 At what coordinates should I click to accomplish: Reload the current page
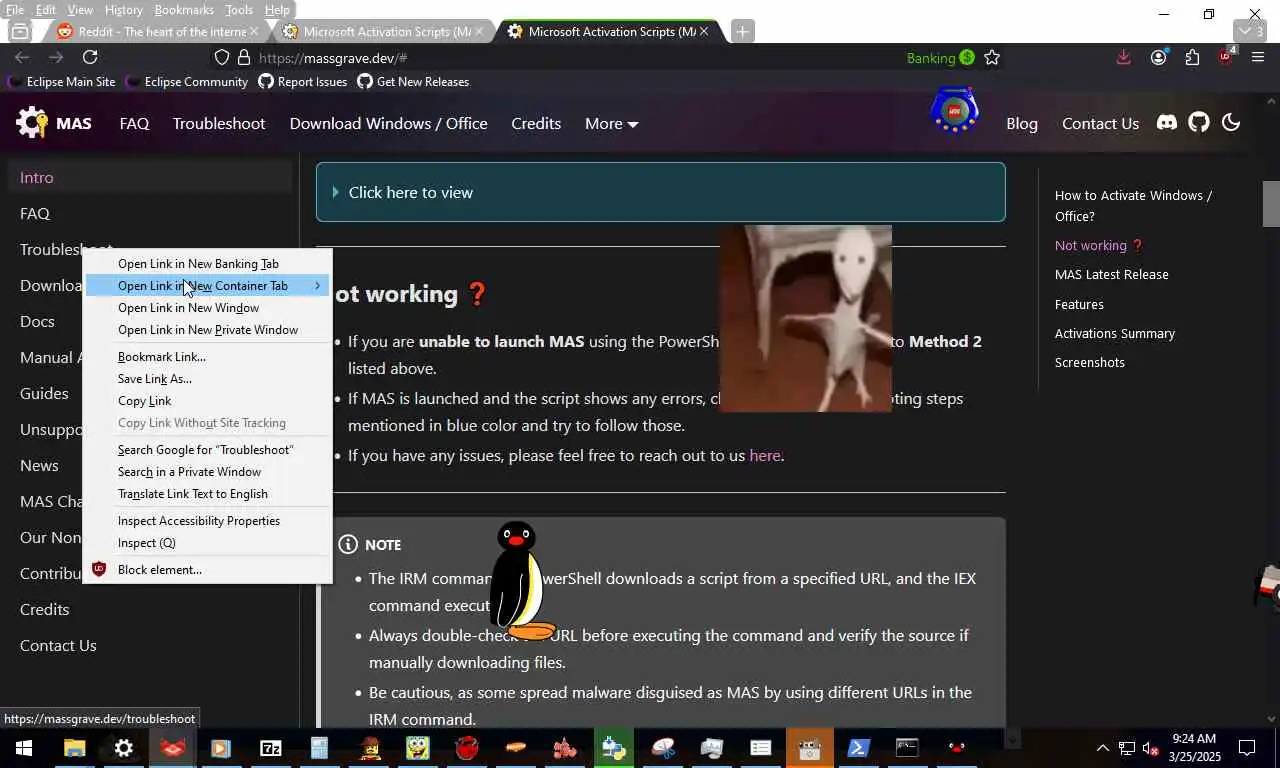click(90, 58)
